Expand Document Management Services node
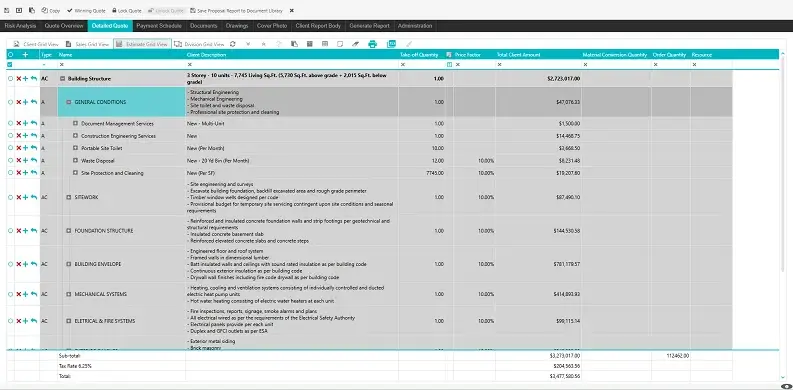Image resolution: width=793 pixels, height=390 pixels. point(75,123)
